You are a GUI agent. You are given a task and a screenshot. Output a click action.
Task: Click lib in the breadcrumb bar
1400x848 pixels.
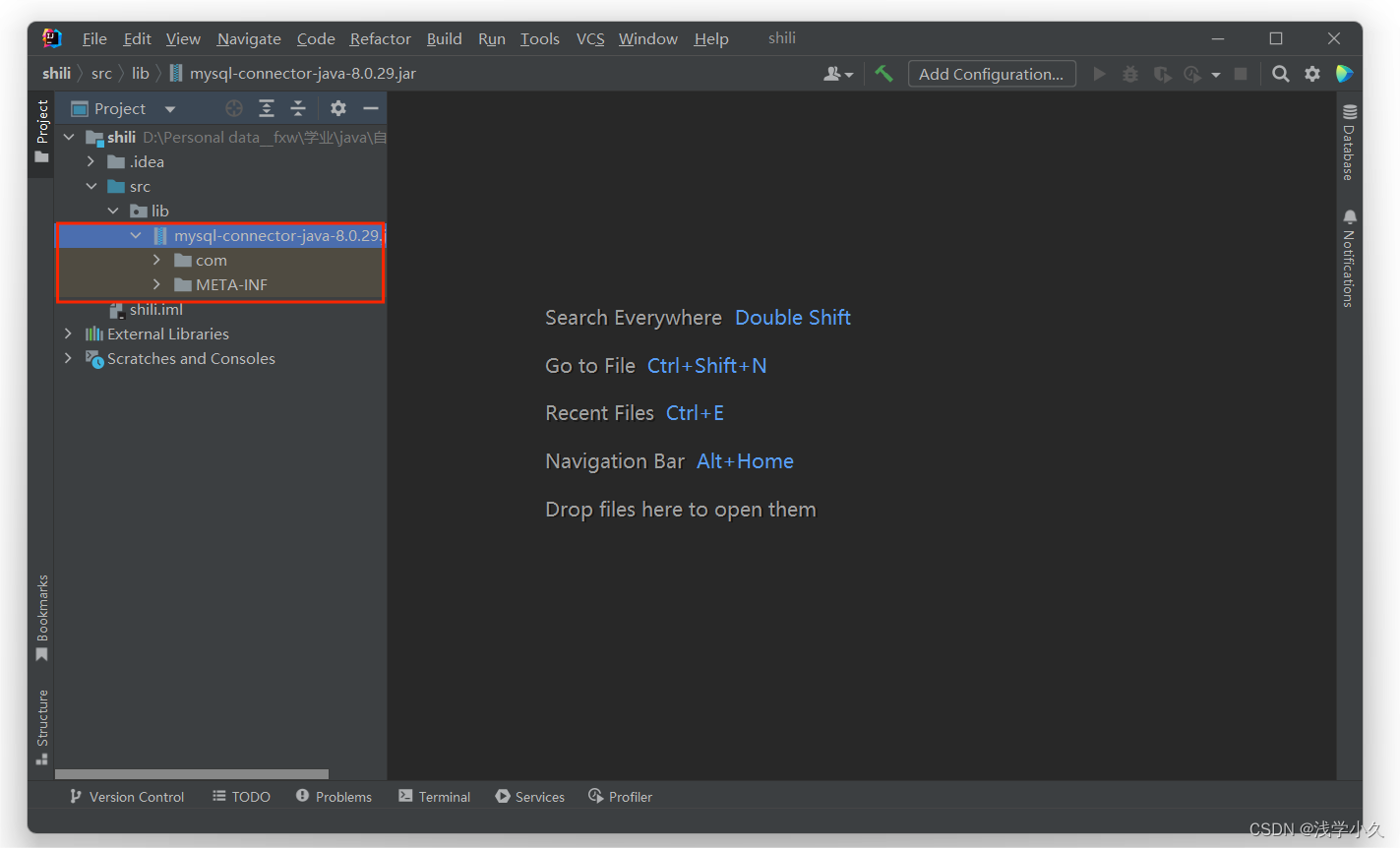pos(141,74)
